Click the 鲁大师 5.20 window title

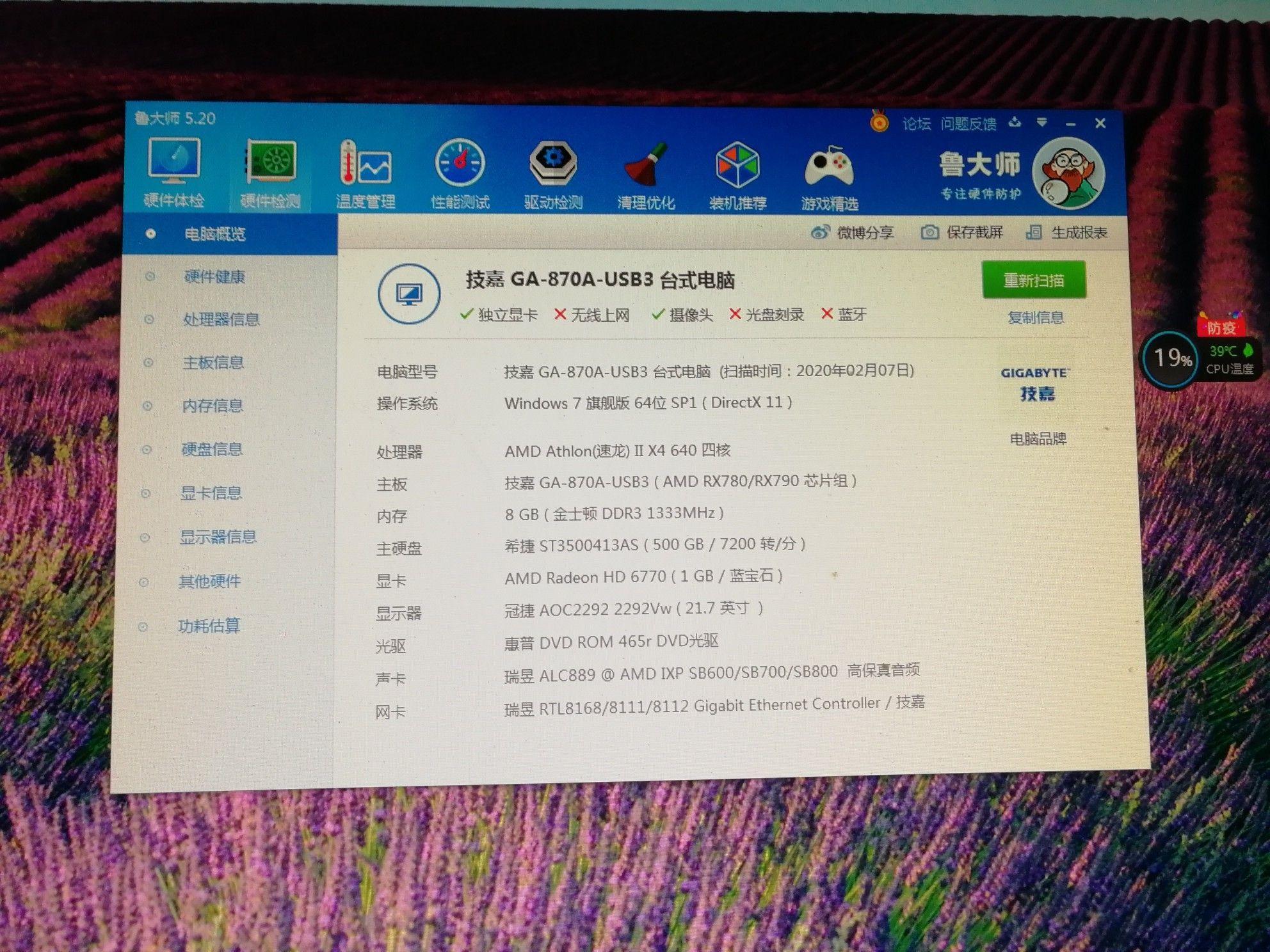175,118
